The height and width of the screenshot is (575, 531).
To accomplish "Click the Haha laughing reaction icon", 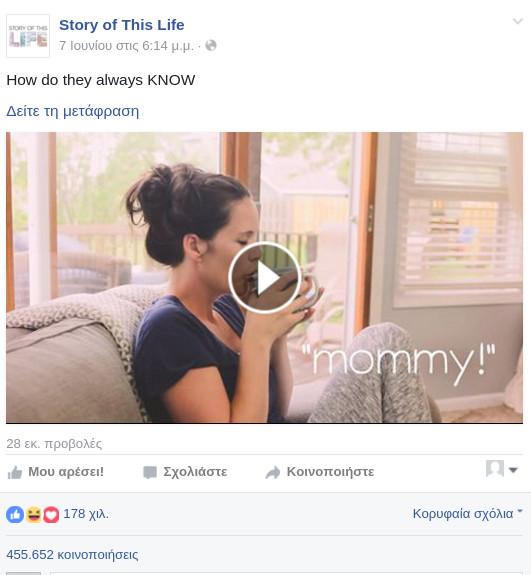I will 34,514.
